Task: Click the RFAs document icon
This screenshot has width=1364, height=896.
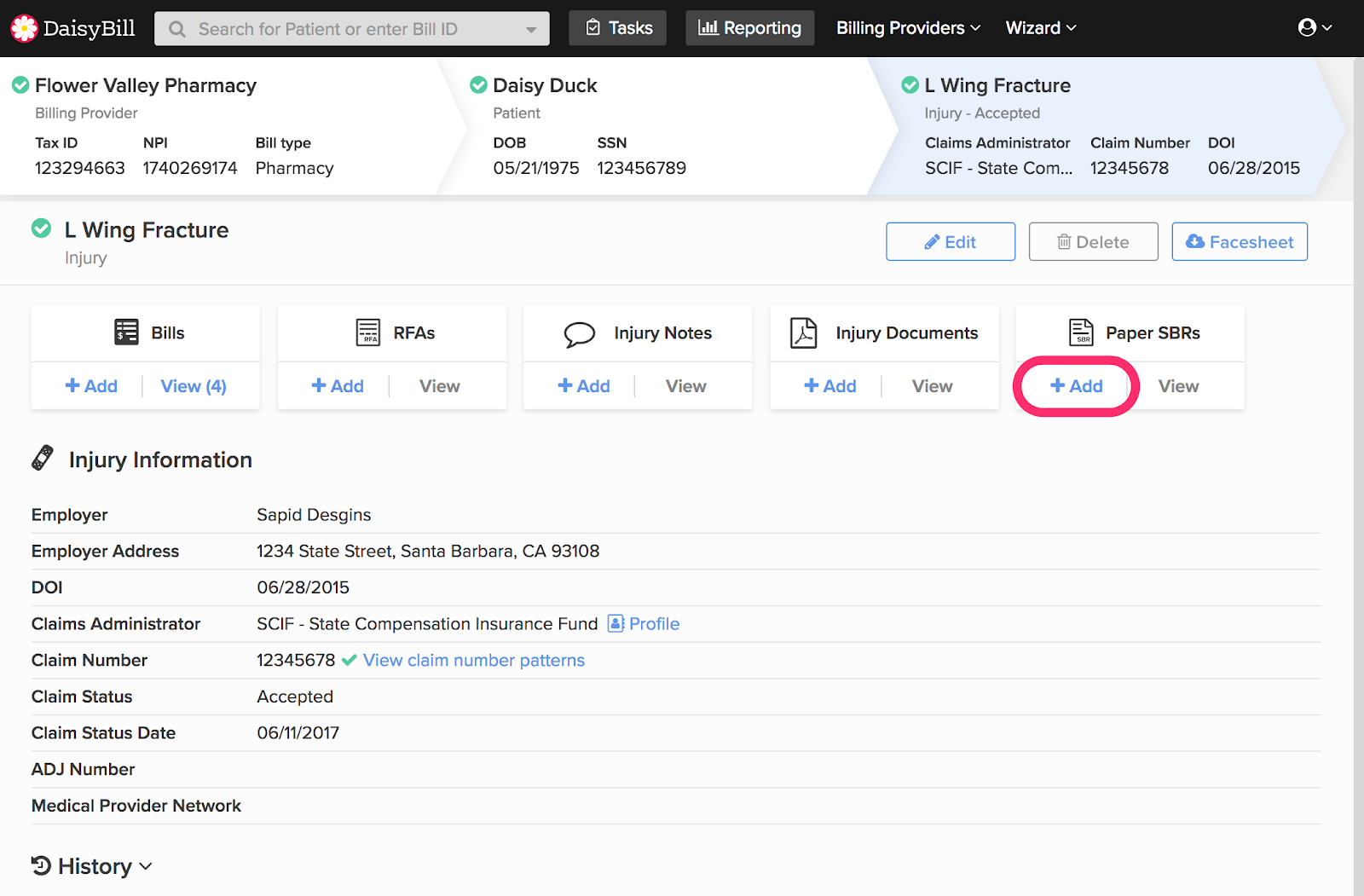Action: [x=368, y=332]
